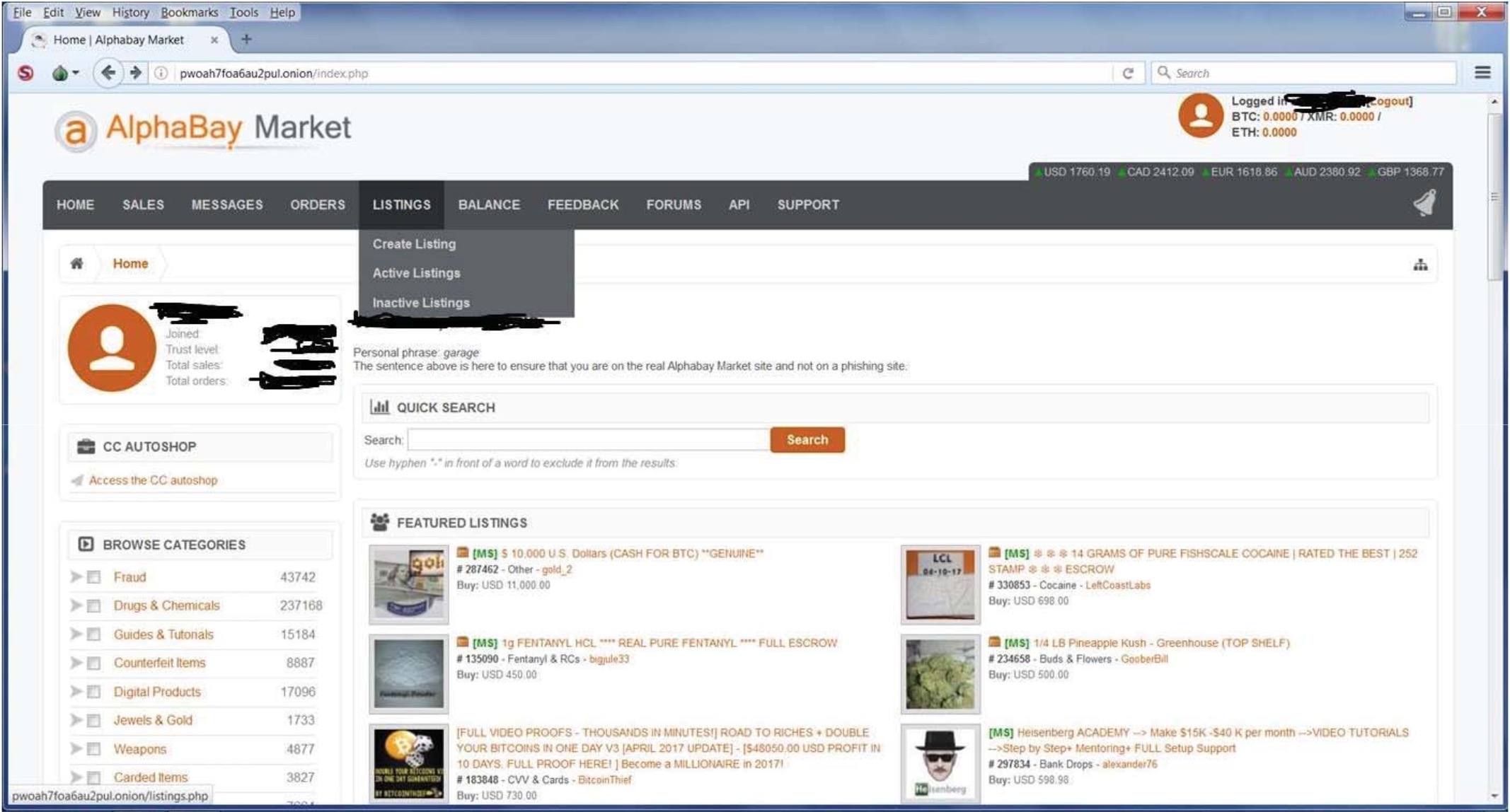Viewport: 1510px width, 812px height.
Task: Open a new browser tab
Action: click(246, 39)
